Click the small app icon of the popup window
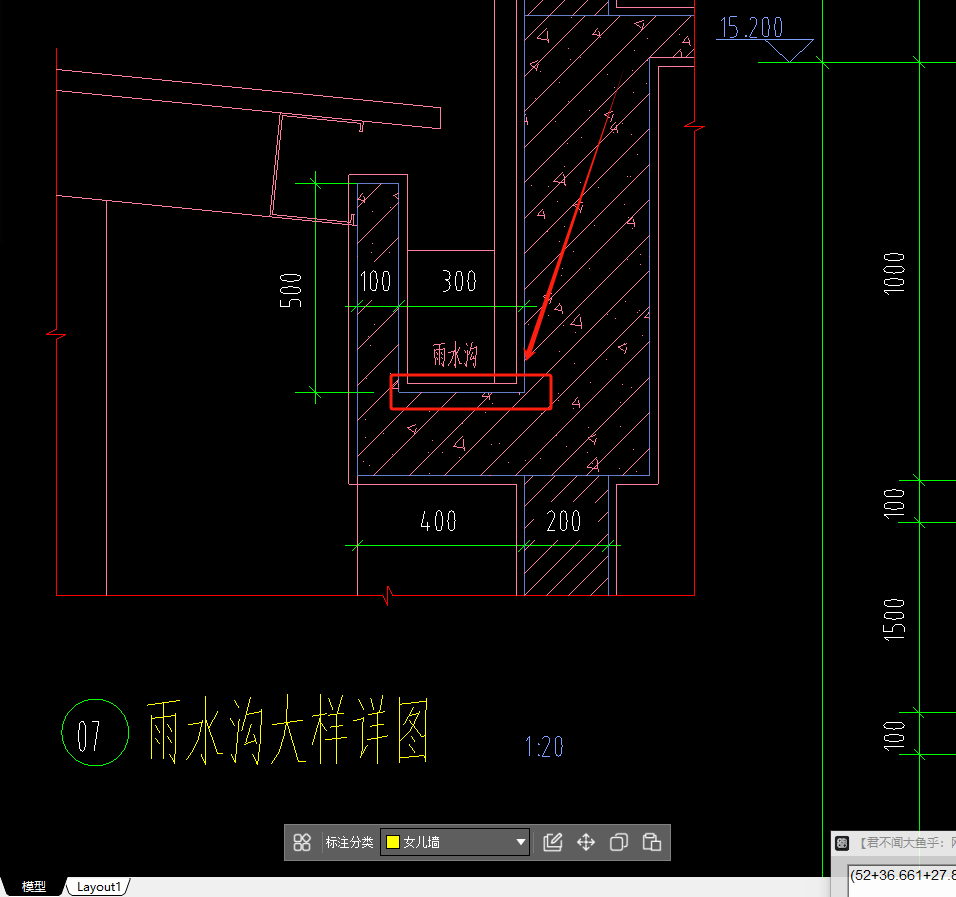956x897 pixels. 842,843
